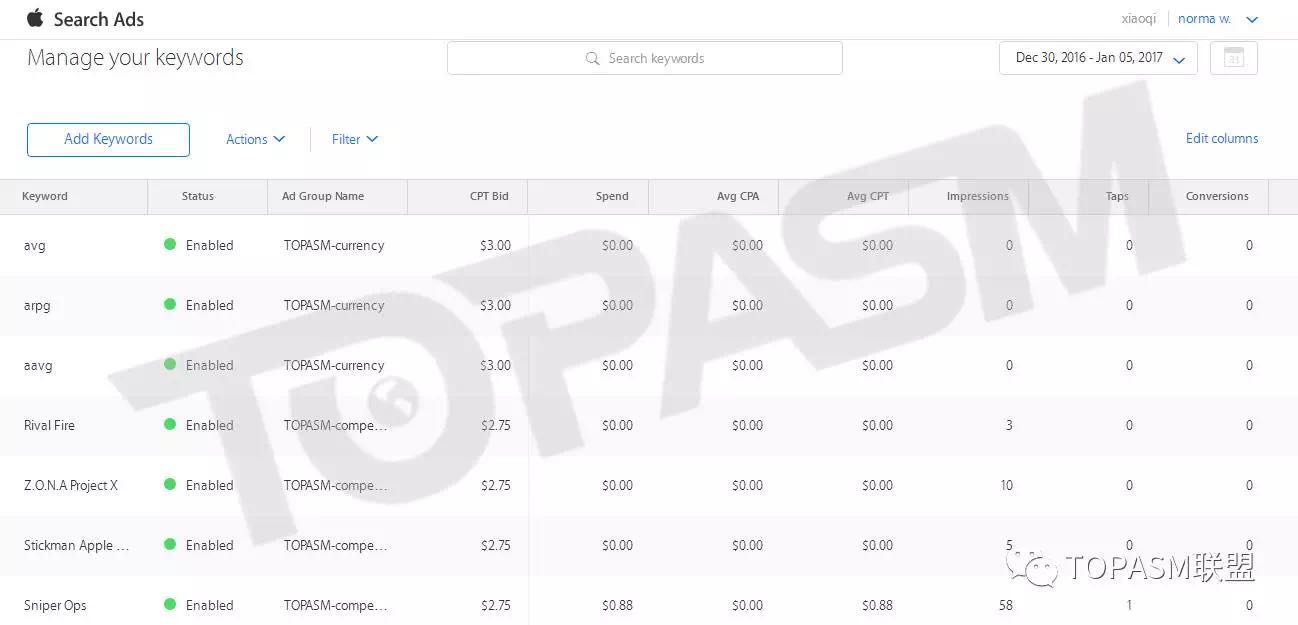Click green status dot for avg keyword
Viewport: 1298px width, 625px height.
[x=170, y=245]
